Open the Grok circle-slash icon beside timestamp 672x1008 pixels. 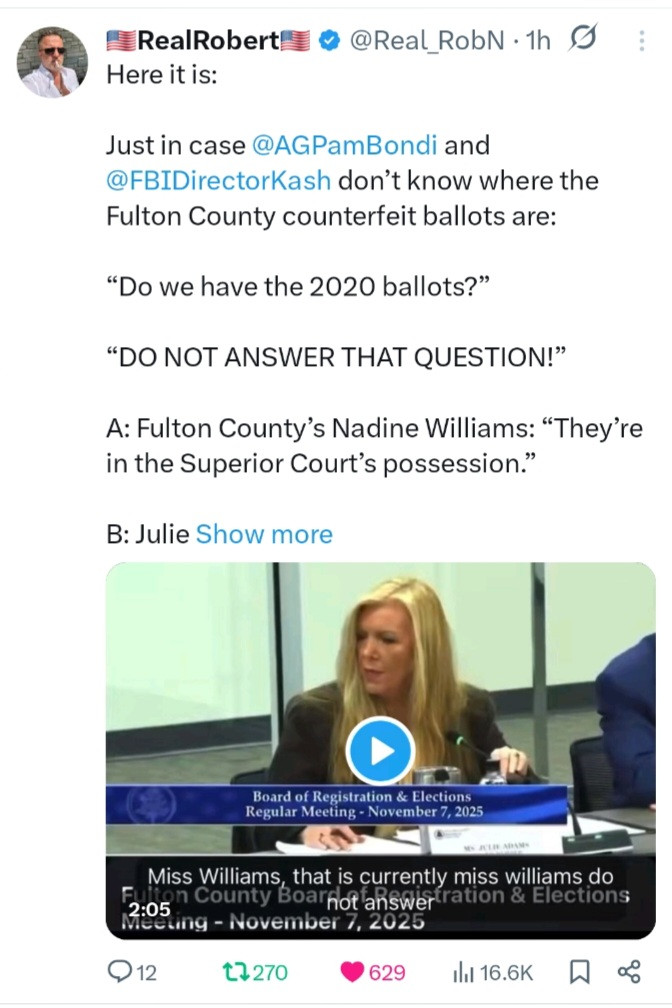coord(583,39)
